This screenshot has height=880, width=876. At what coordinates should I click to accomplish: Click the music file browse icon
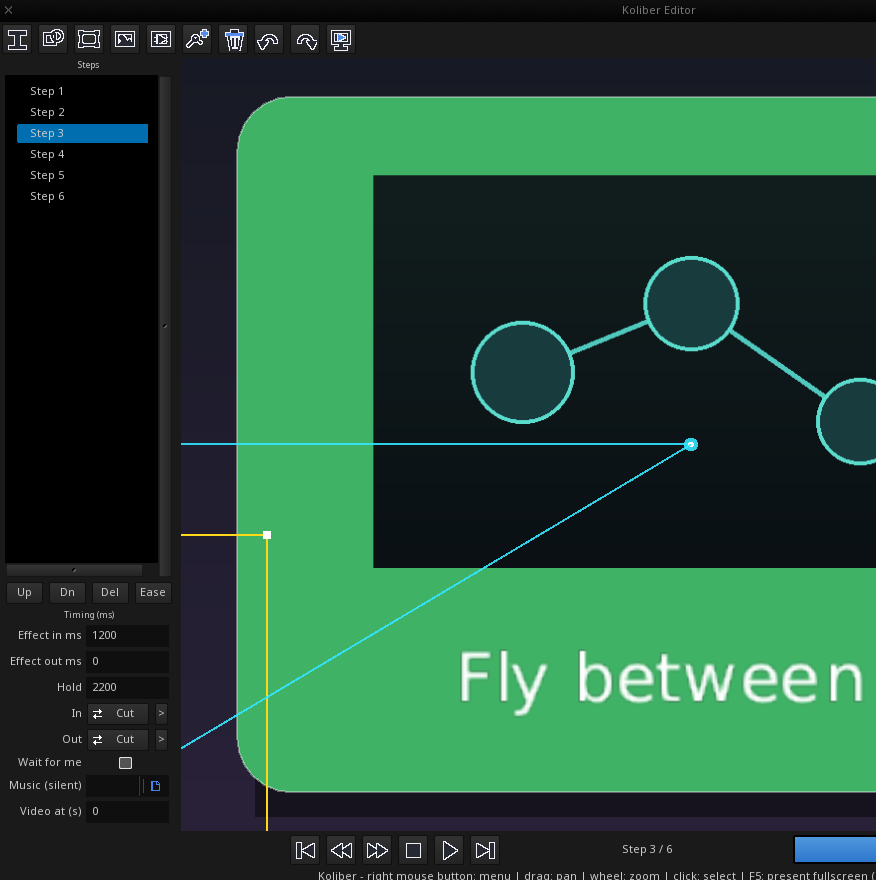point(155,786)
